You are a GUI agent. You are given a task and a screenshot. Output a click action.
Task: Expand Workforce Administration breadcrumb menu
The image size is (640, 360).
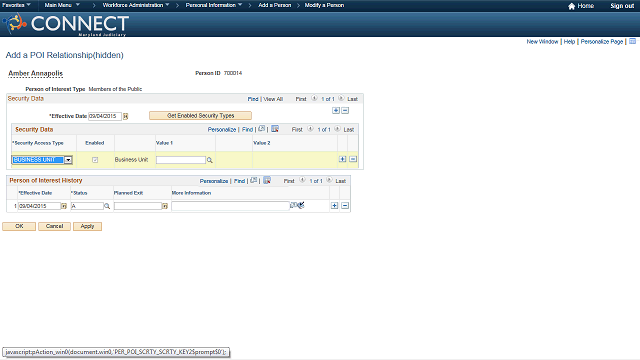136,5
